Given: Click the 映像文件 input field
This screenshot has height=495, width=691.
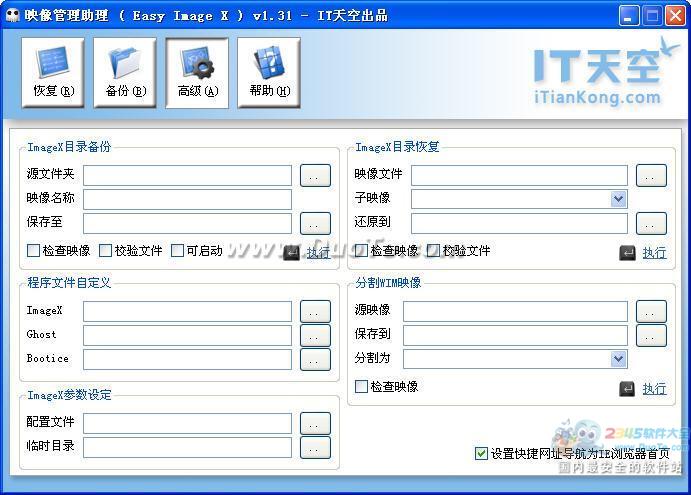Looking at the screenshot, I should pos(519,175).
